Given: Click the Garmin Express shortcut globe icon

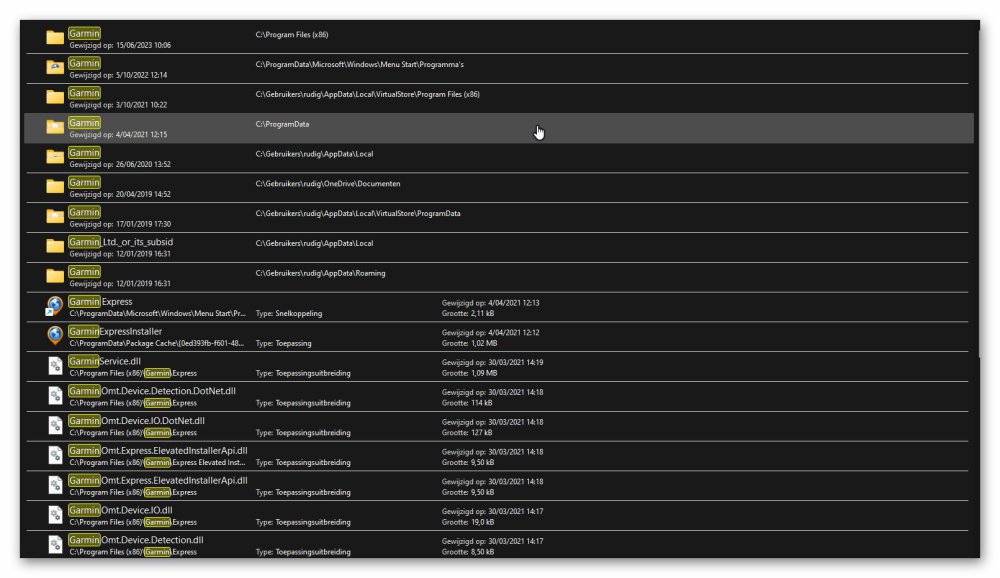Looking at the screenshot, I should (x=55, y=306).
